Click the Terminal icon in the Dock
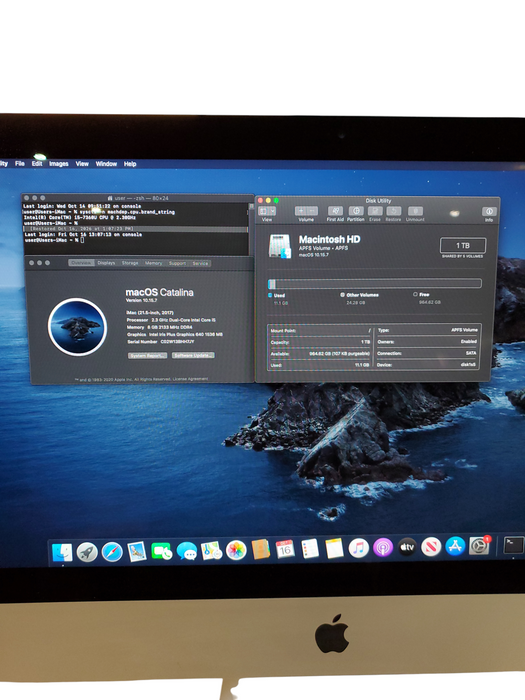Screen dimensions: 525x700 coord(513,545)
